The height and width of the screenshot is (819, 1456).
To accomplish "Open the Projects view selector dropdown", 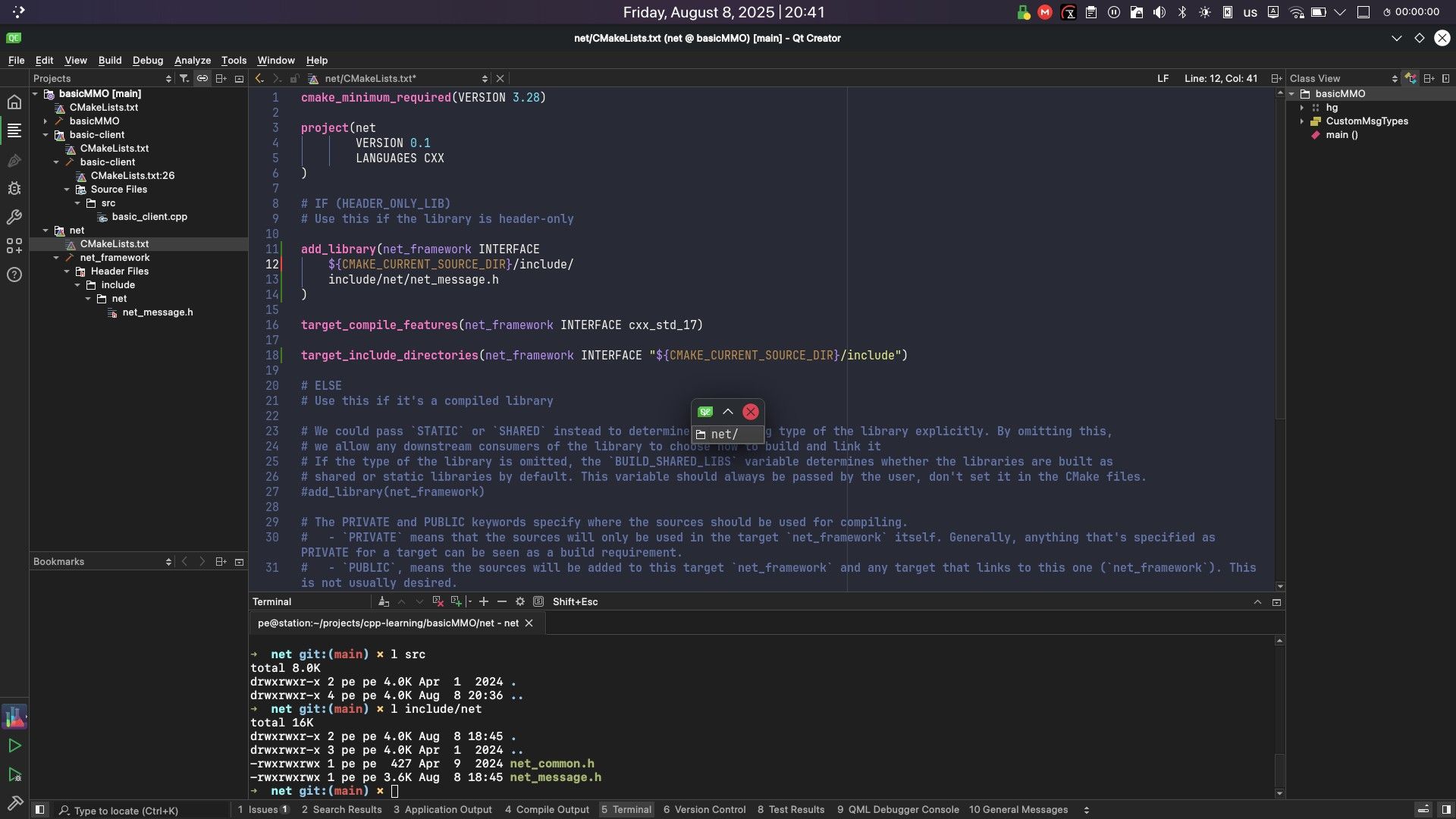I will (102, 79).
